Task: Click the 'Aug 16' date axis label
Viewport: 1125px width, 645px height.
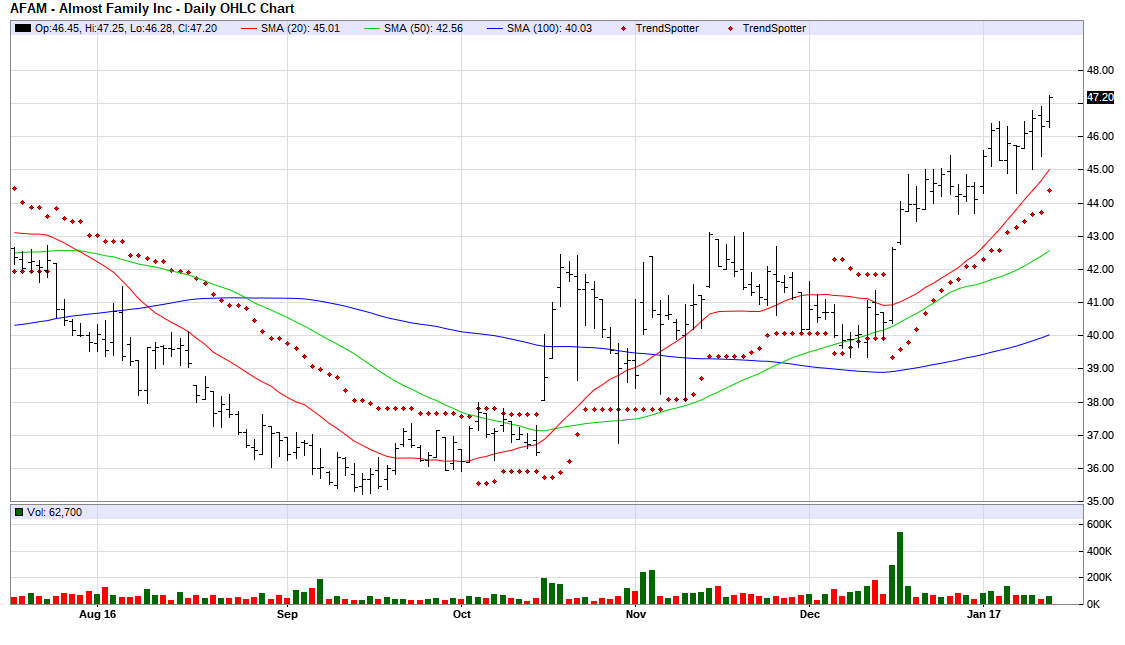Action: click(x=98, y=614)
